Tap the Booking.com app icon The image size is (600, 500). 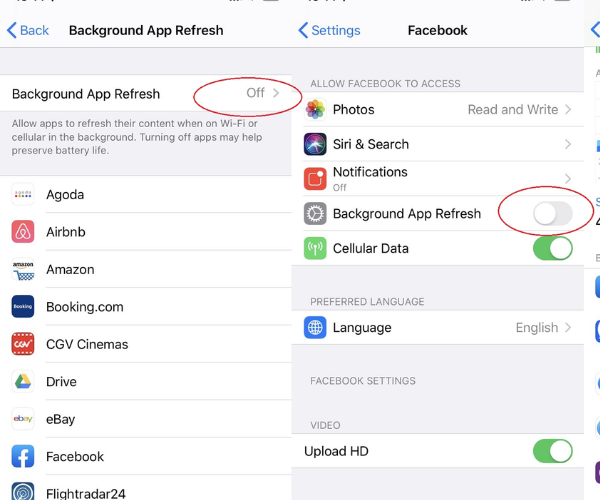click(x=23, y=307)
